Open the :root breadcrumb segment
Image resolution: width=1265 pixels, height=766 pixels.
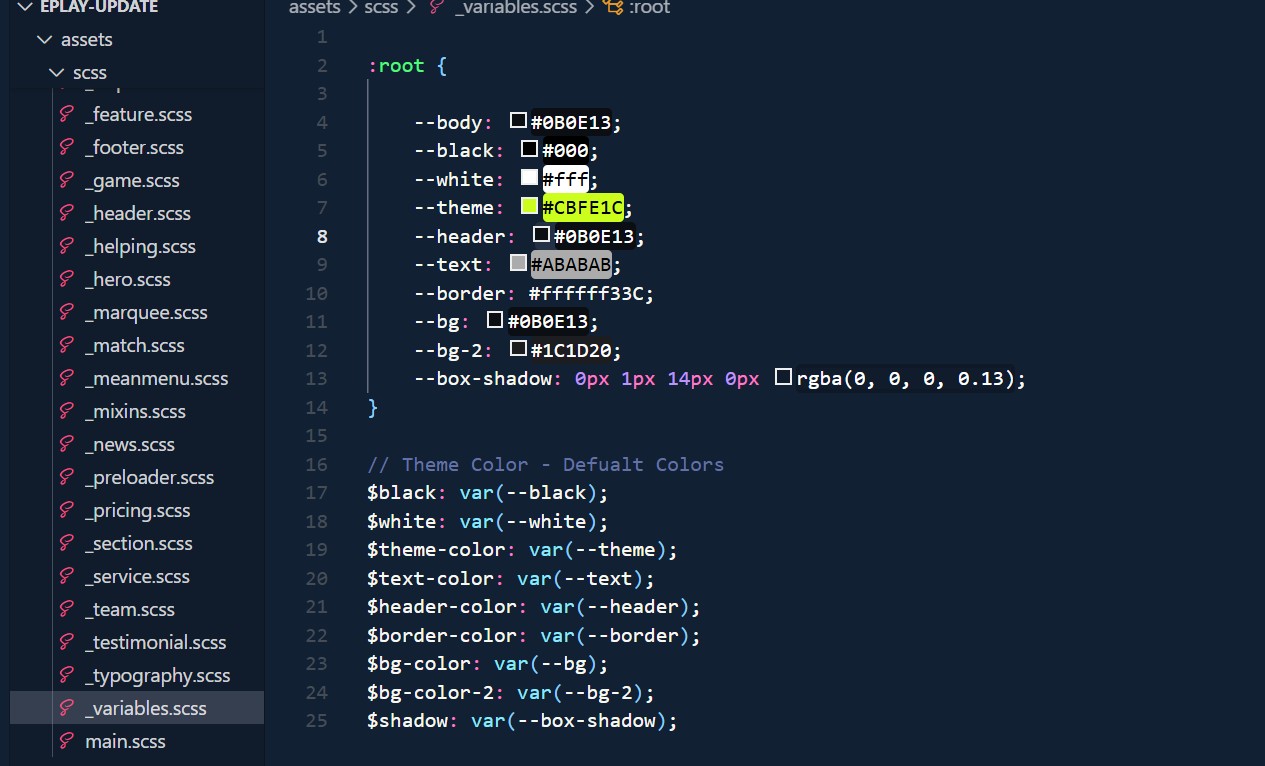pos(649,8)
